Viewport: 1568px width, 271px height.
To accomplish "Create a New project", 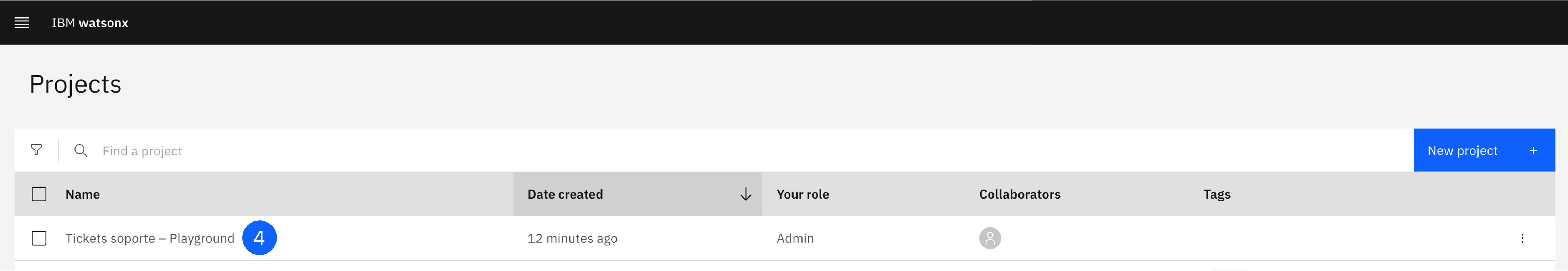I will tap(1484, 150).
